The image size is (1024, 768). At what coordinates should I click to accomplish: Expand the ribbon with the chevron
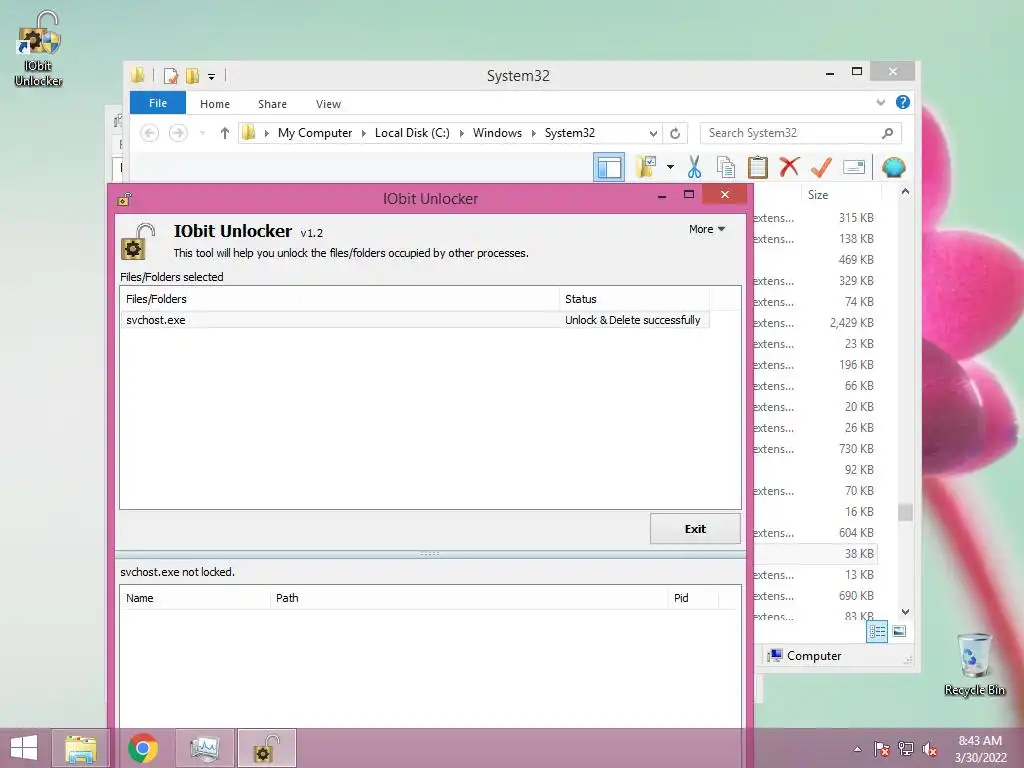coord(881,102)
